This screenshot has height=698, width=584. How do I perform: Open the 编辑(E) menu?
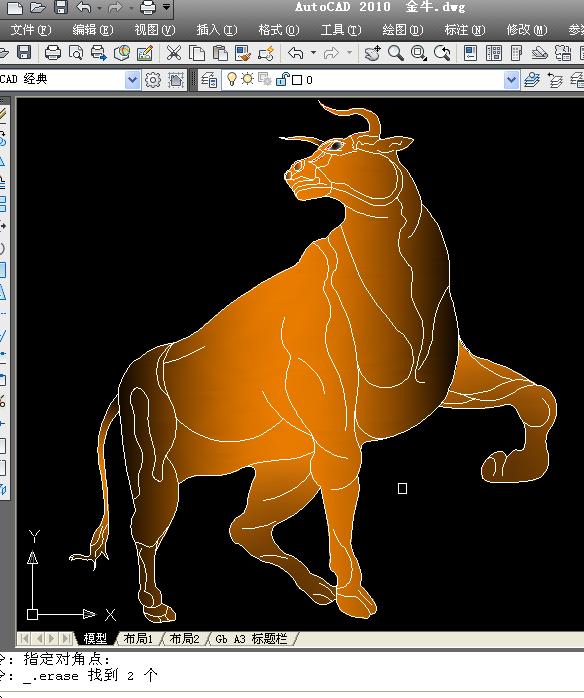point(93,30)
